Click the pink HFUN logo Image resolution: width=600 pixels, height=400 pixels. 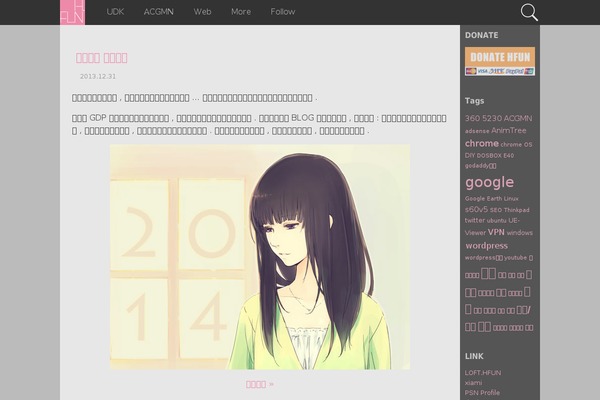point(72,12)
